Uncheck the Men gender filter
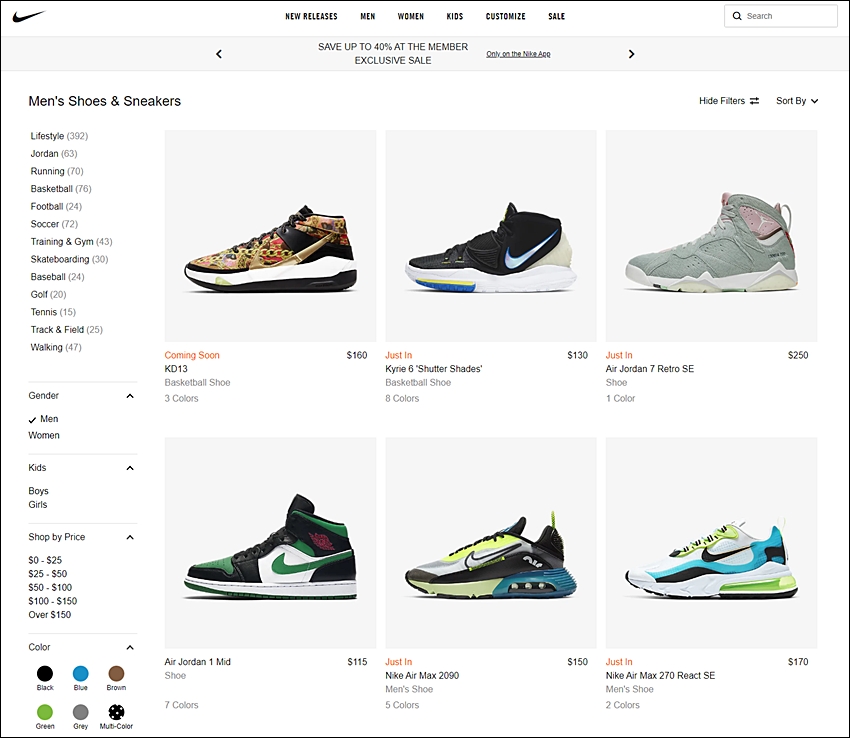 point(43,419)
